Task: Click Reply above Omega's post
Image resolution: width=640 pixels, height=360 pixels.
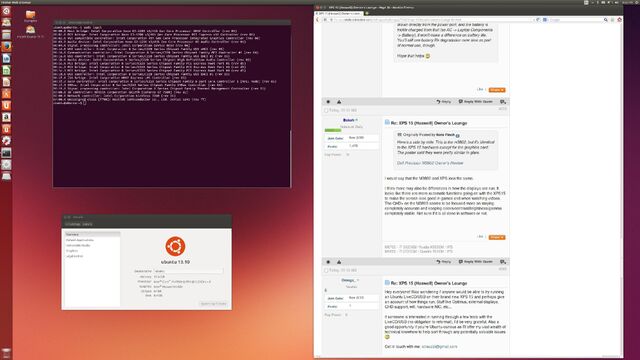Action: pyautogui.click(x=444, y=262)
